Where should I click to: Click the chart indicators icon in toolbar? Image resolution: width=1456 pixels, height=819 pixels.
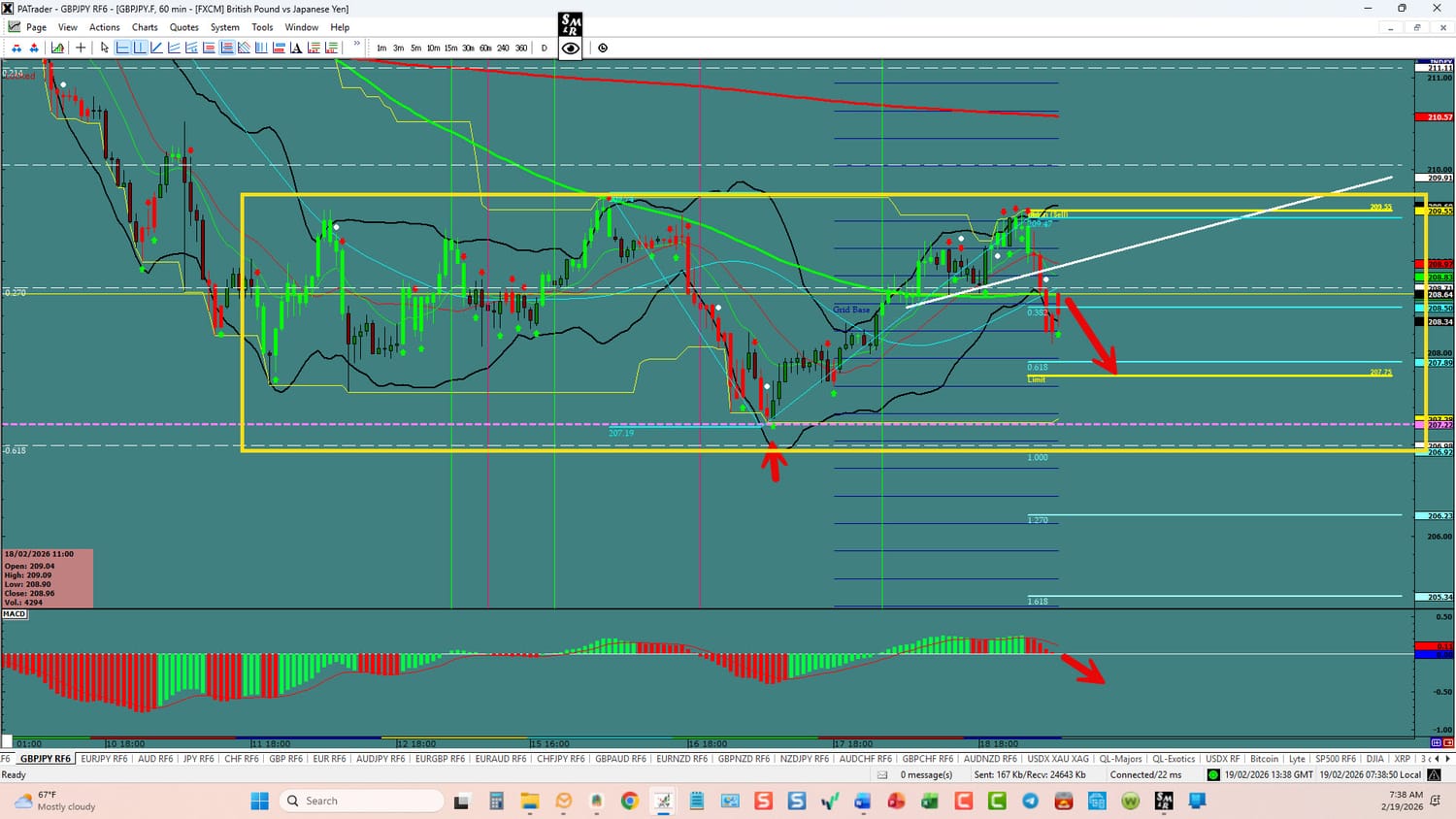(x=58, y=48)
